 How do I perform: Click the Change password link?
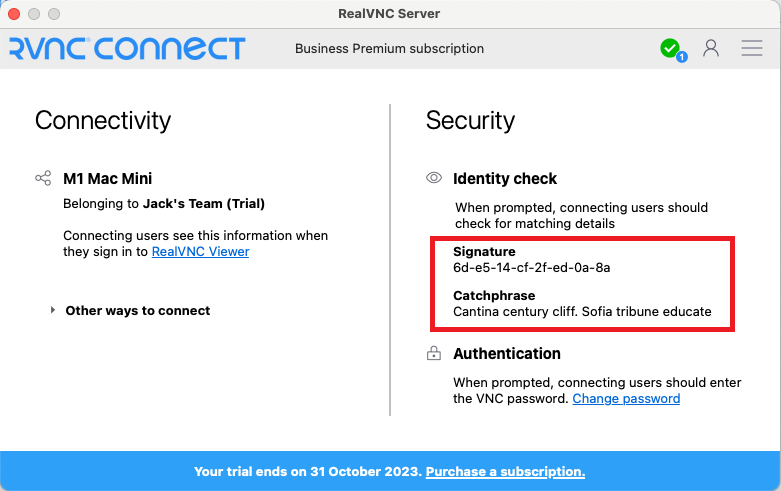[x=626, y=398]
